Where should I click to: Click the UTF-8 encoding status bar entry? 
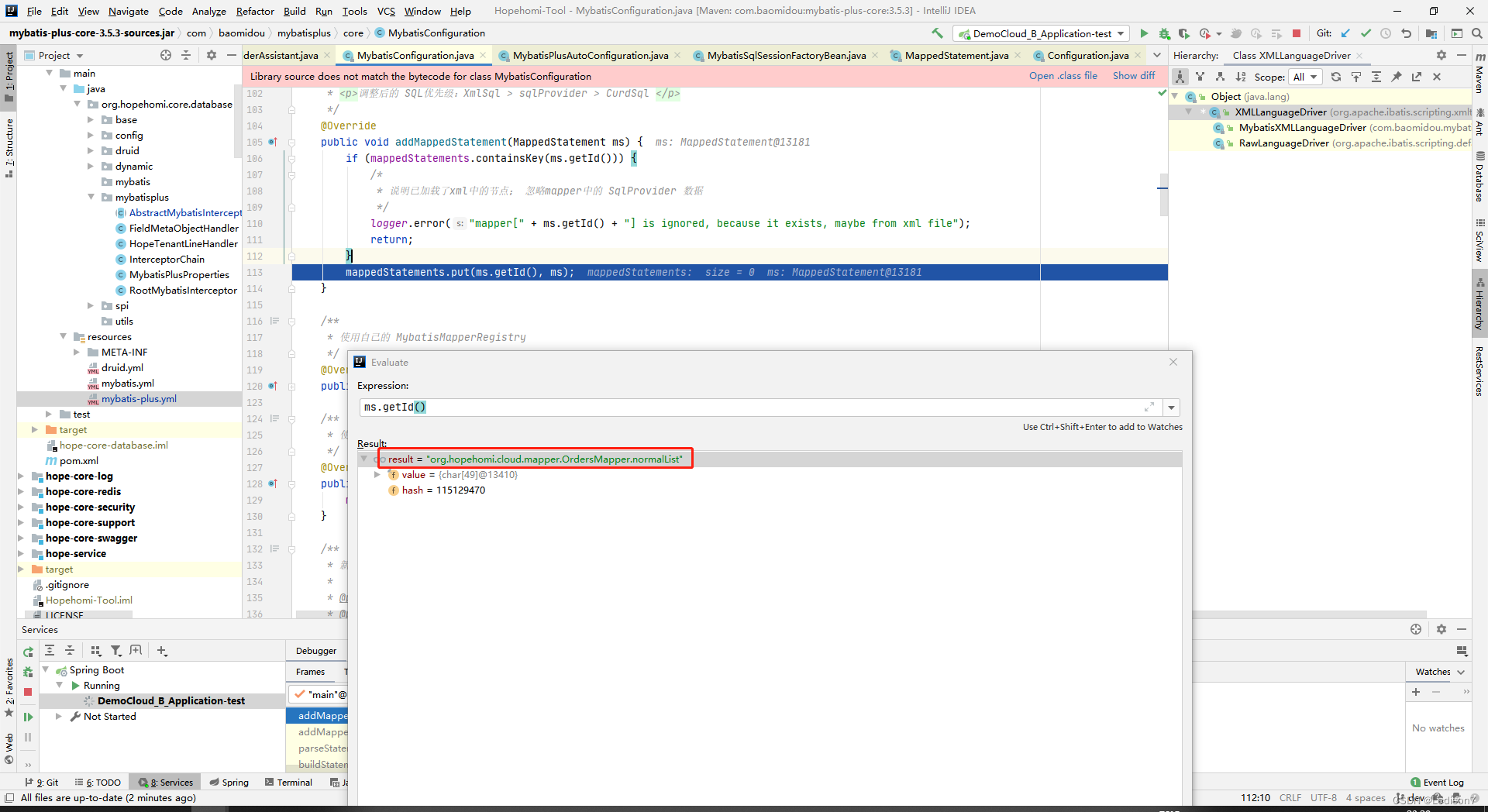click(x=1324, y=798)
